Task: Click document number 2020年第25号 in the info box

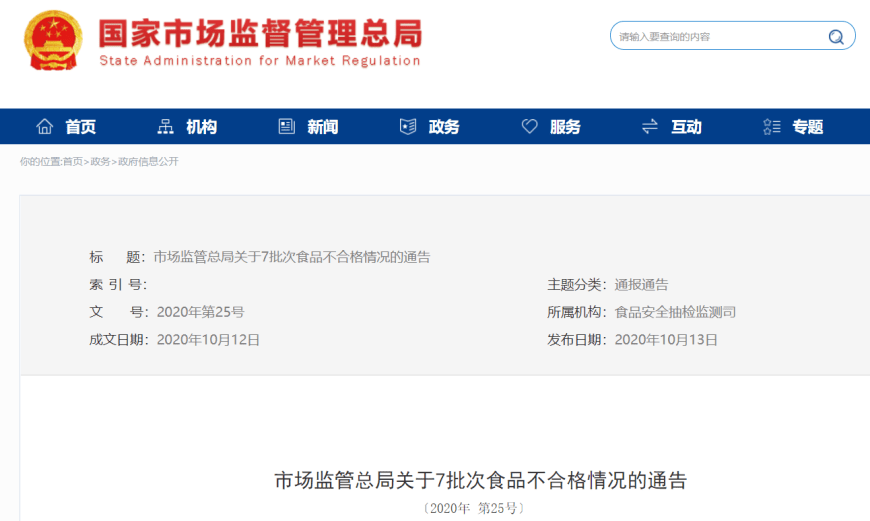Action: [x=200, y=312]
